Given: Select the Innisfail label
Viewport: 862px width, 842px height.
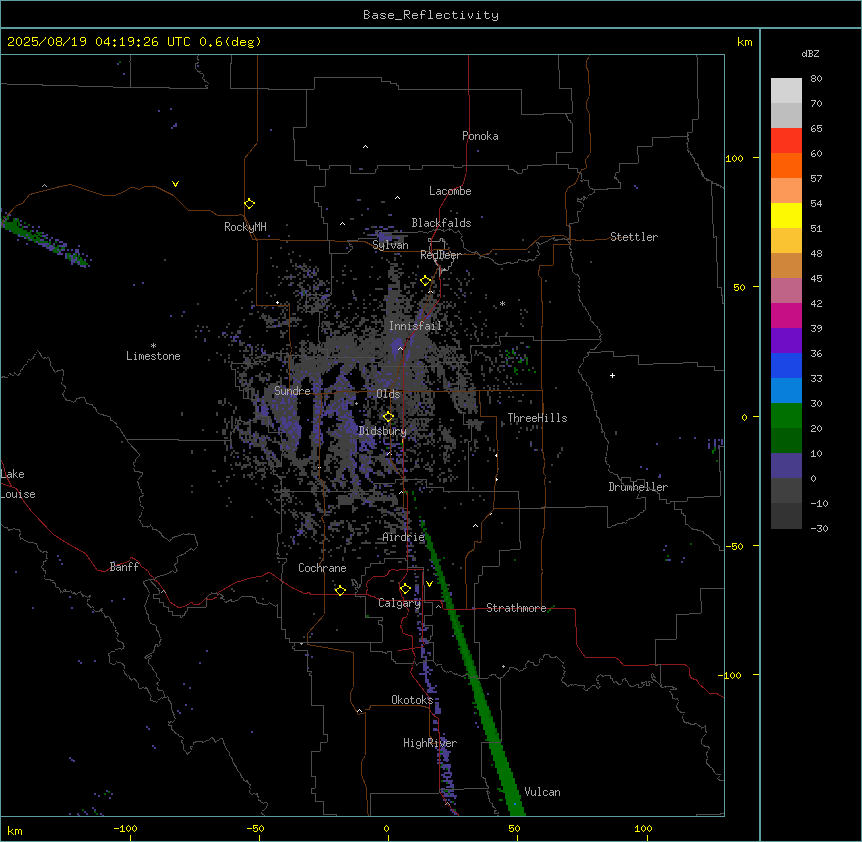Looking at the screenshot, I should (415, 326).
